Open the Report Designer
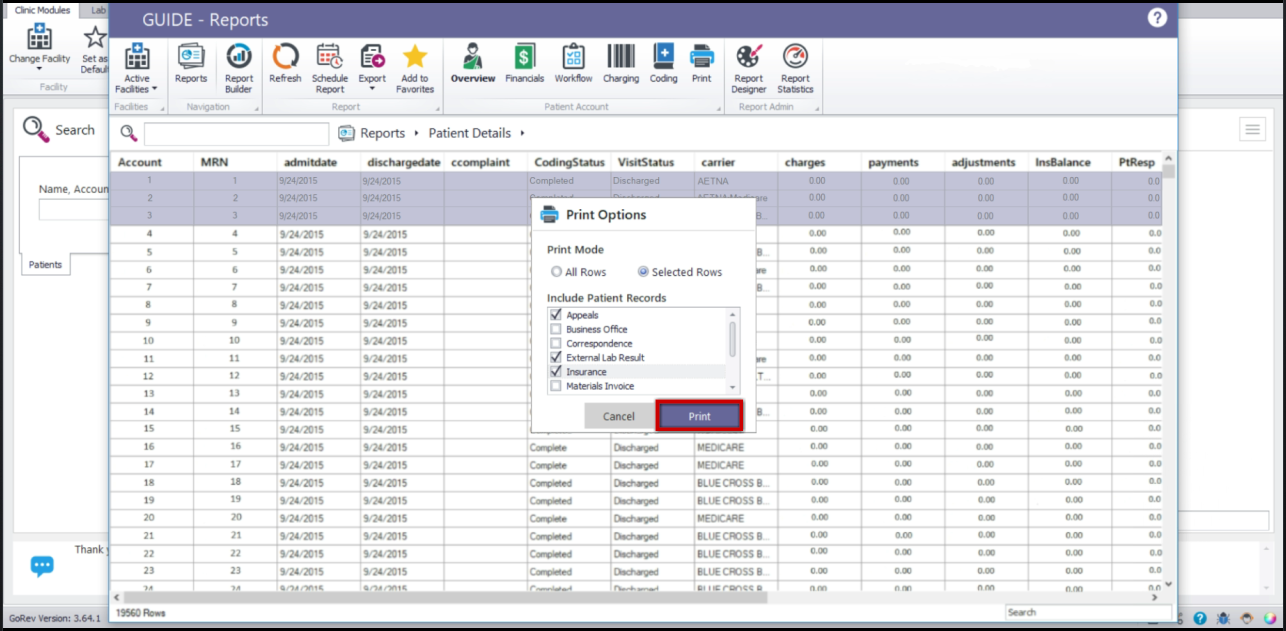The height and width of the screenshot is (631, 1286). tap(749, 68)
